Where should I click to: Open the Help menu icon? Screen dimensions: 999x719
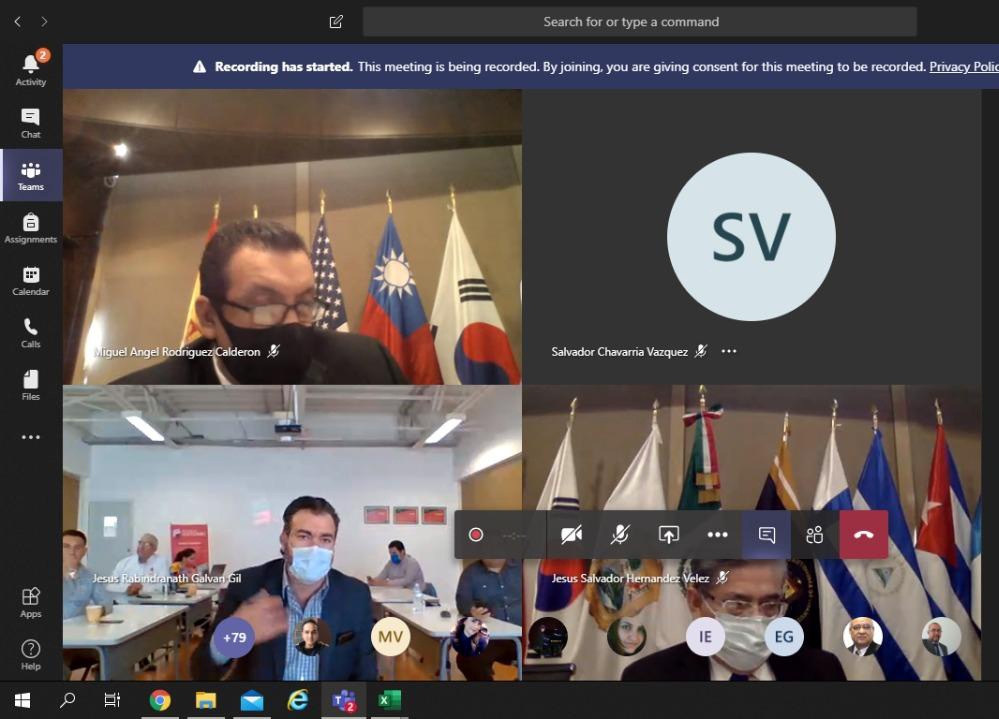tap(30, 654)
